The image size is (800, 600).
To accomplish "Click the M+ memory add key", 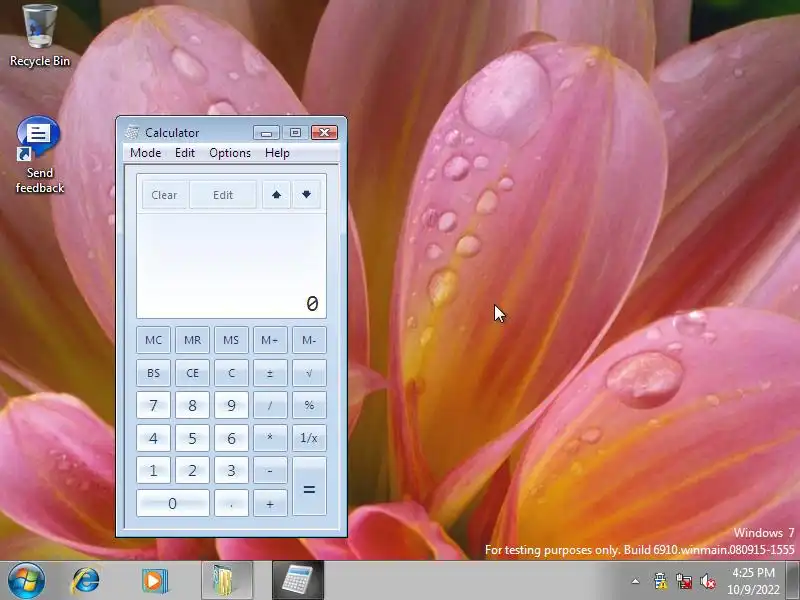I will point(270,340).
